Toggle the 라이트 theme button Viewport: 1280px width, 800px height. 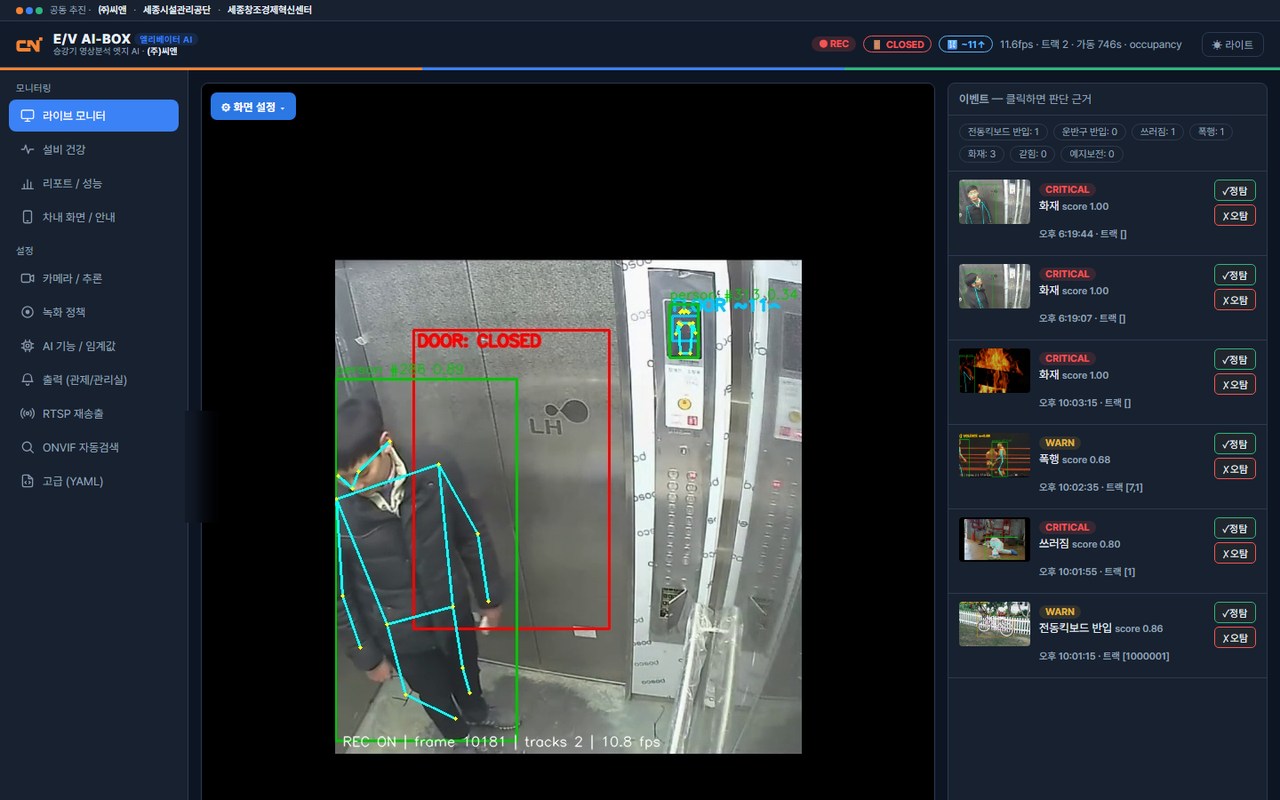(x=1232, y=44)
